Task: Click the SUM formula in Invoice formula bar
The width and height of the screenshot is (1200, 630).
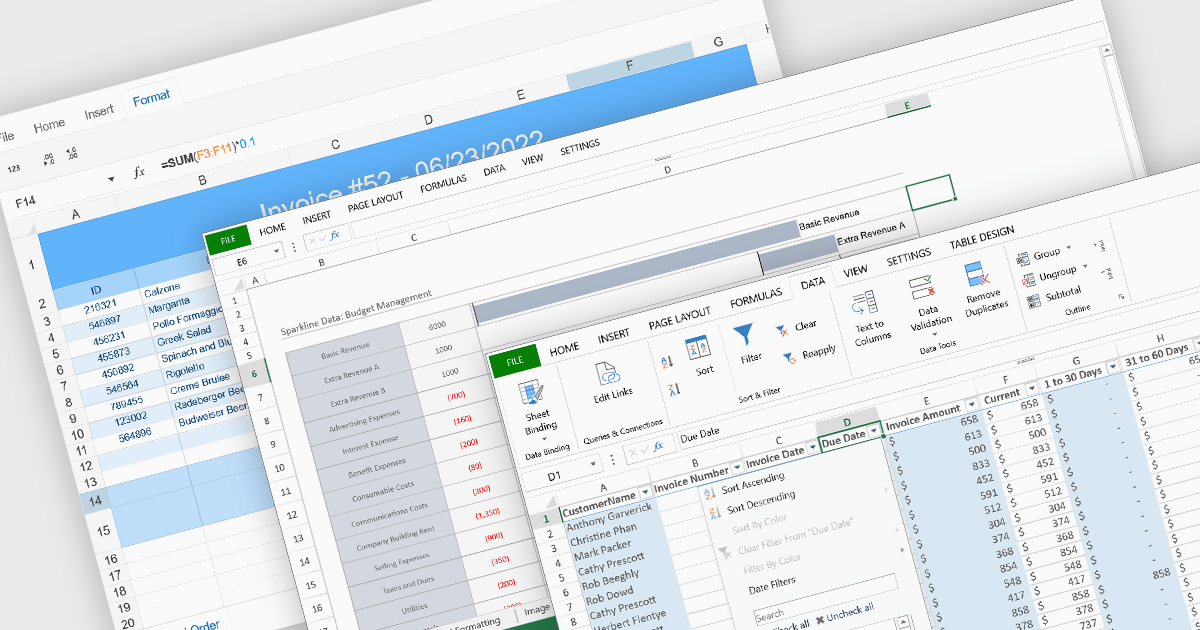Action: (x=208, y=151)
